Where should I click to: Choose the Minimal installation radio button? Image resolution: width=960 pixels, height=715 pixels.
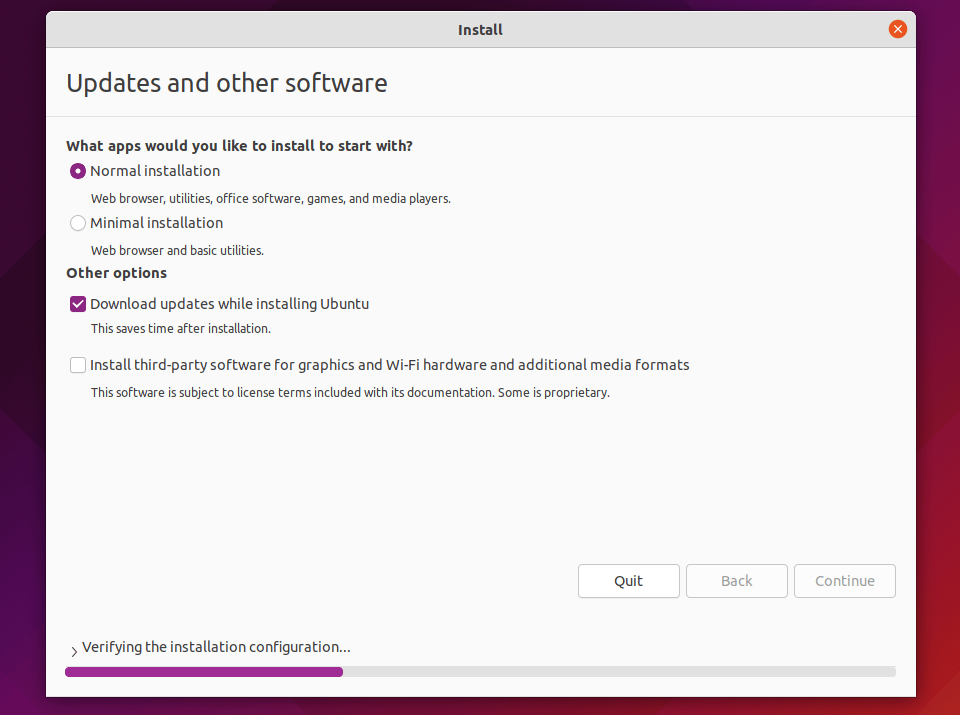pyautogui.click(x=78, y=223)
